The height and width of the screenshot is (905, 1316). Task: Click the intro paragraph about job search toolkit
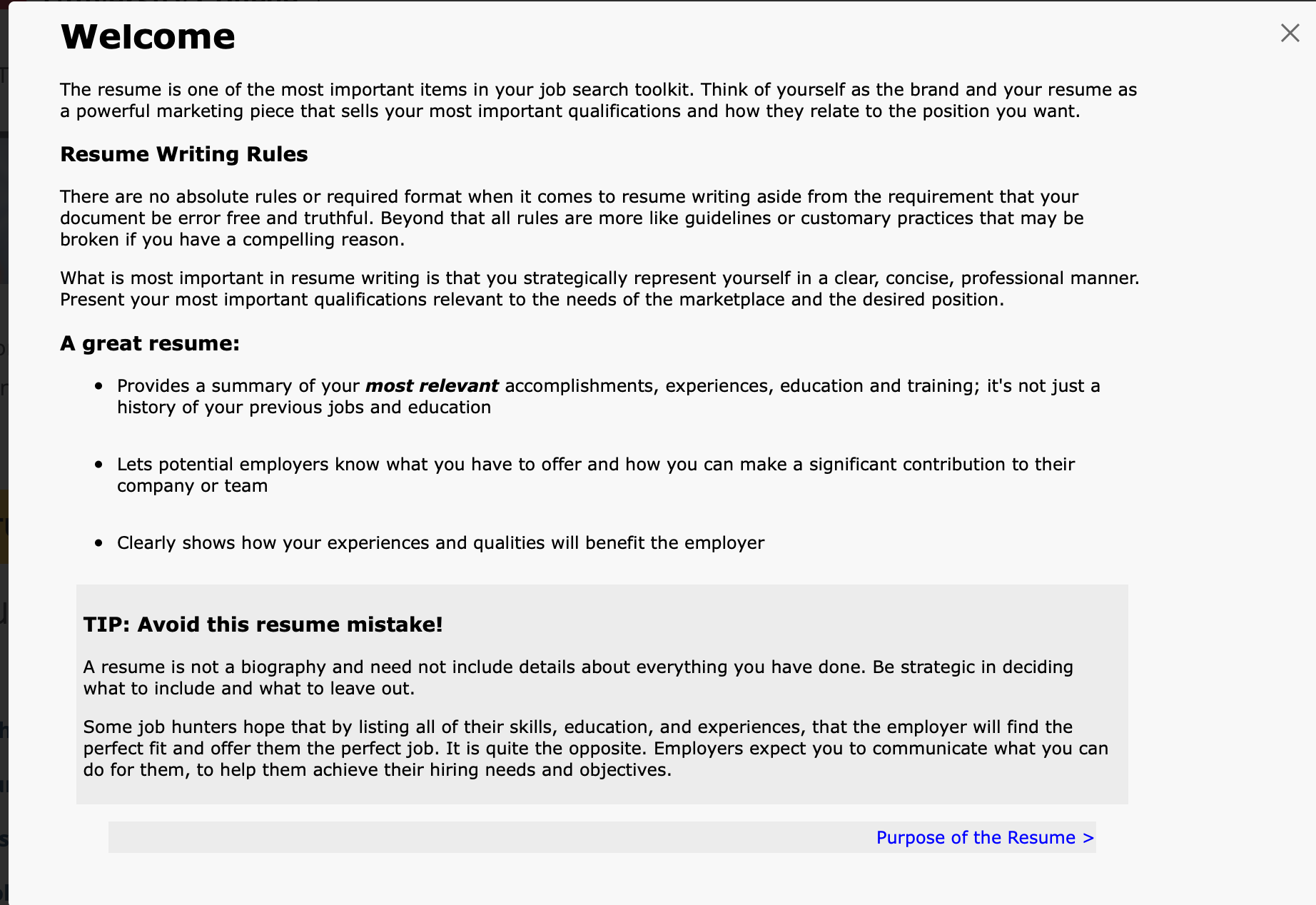(x=598, y=100)
